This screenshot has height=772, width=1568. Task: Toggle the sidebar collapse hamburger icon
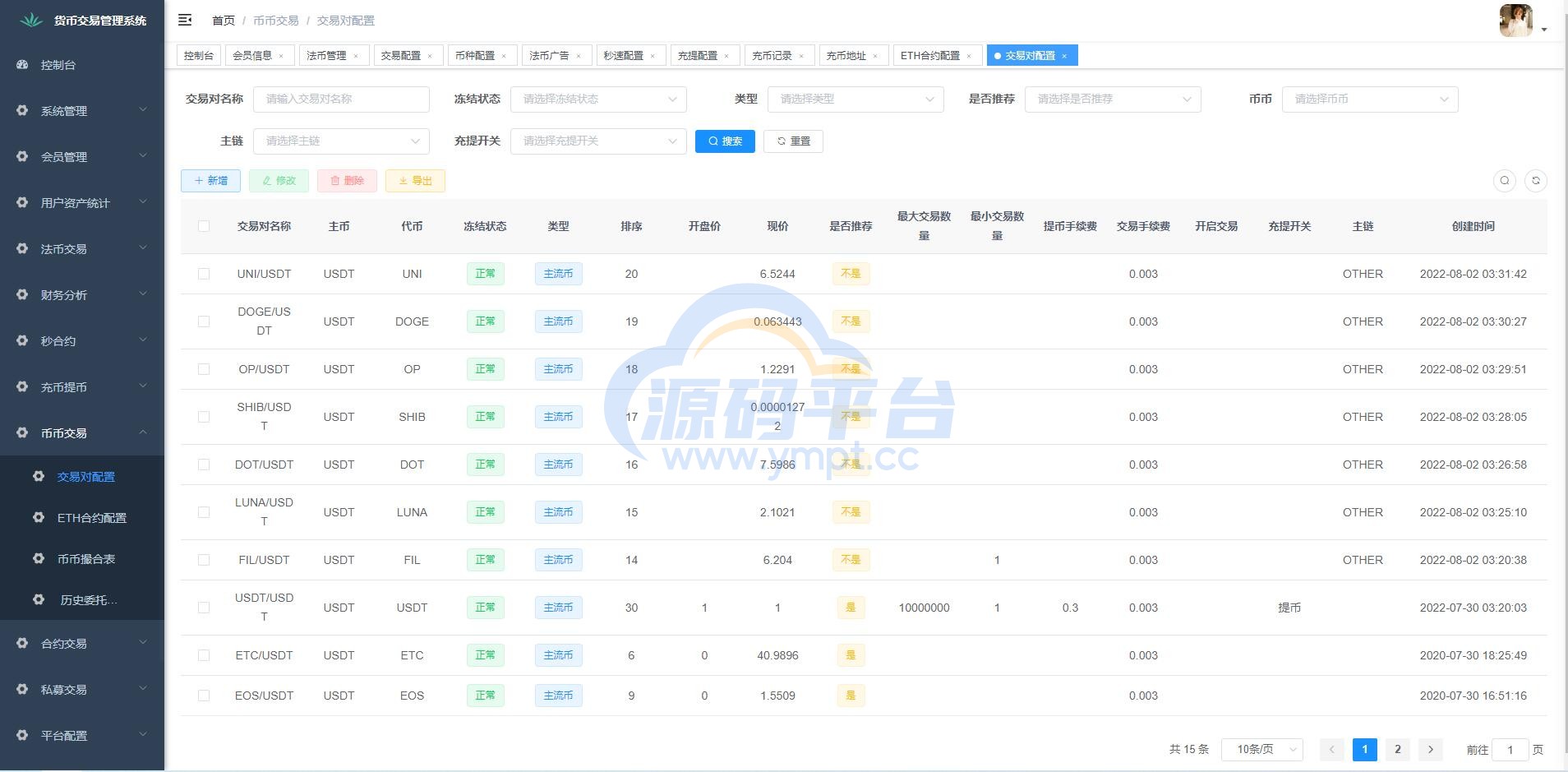(185, 20)
